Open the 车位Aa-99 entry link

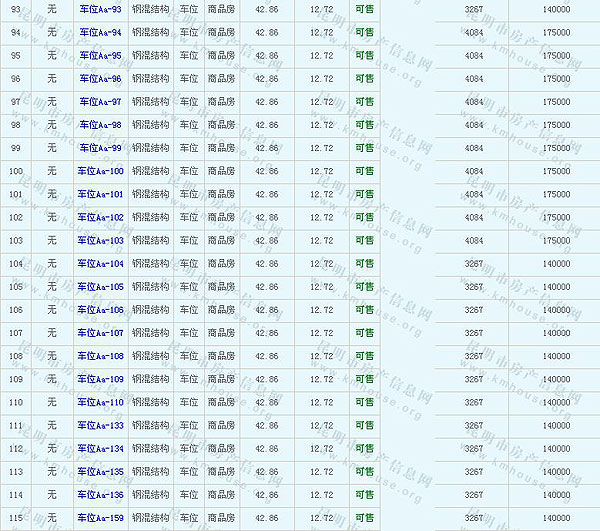(100, 148)
